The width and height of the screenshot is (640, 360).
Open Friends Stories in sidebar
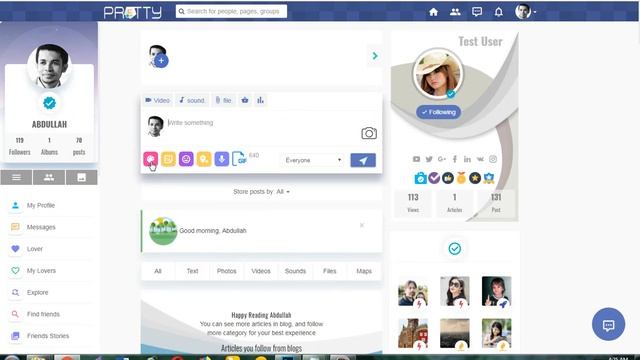click(x=49, y=336)
